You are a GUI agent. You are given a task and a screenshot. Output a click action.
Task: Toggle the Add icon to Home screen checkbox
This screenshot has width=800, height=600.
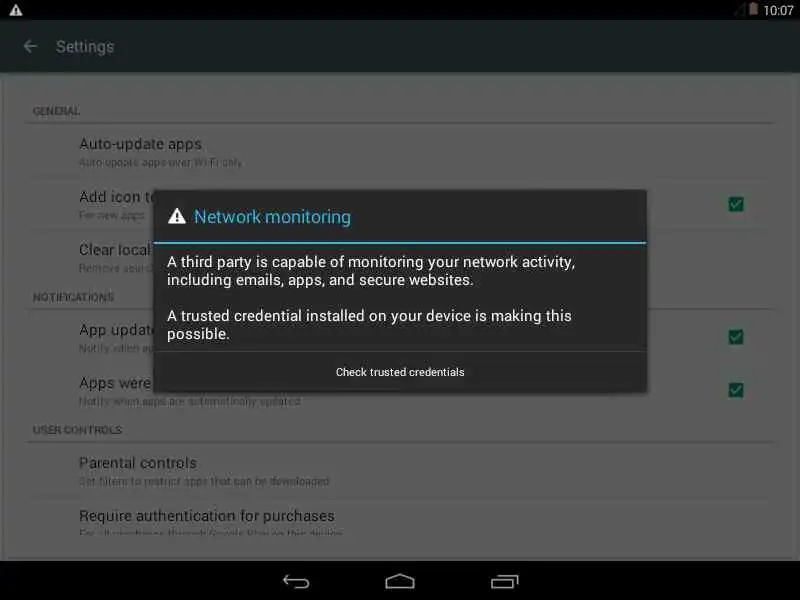pyautogui.click(x=736, y=204)
